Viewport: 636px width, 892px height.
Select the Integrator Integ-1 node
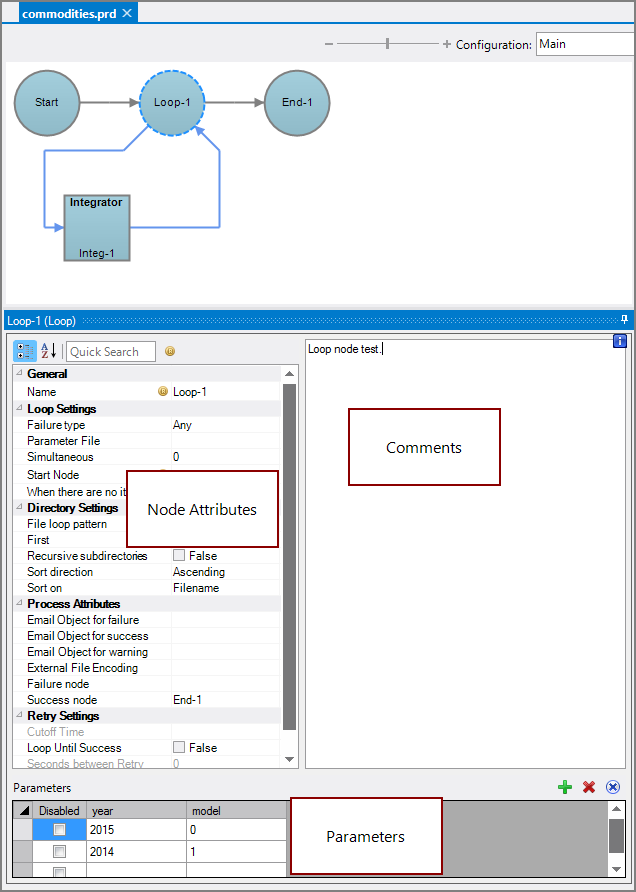click(97, 228)
